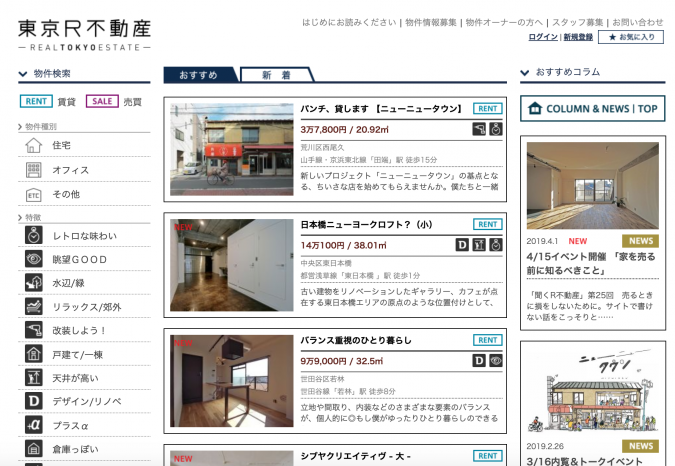Click RENT badge on 日本橋ニューヨークロフト listing

point(488,225)
